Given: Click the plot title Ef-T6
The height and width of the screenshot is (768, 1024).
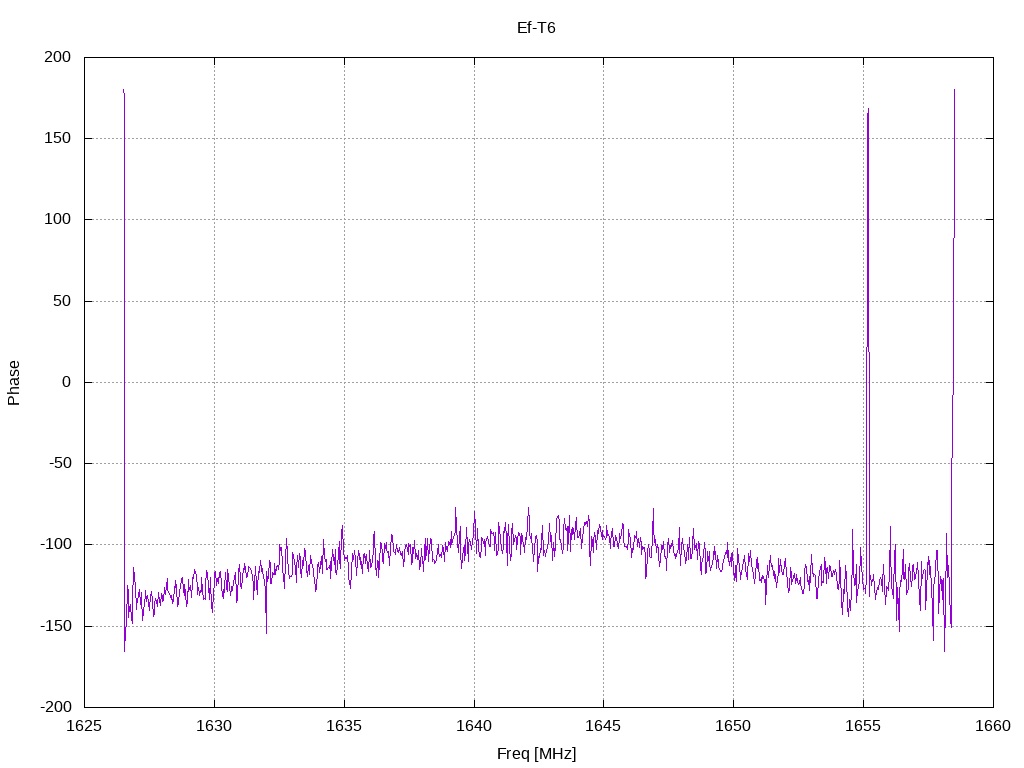Looking at the screenshot, I should (x=536, y=27).
